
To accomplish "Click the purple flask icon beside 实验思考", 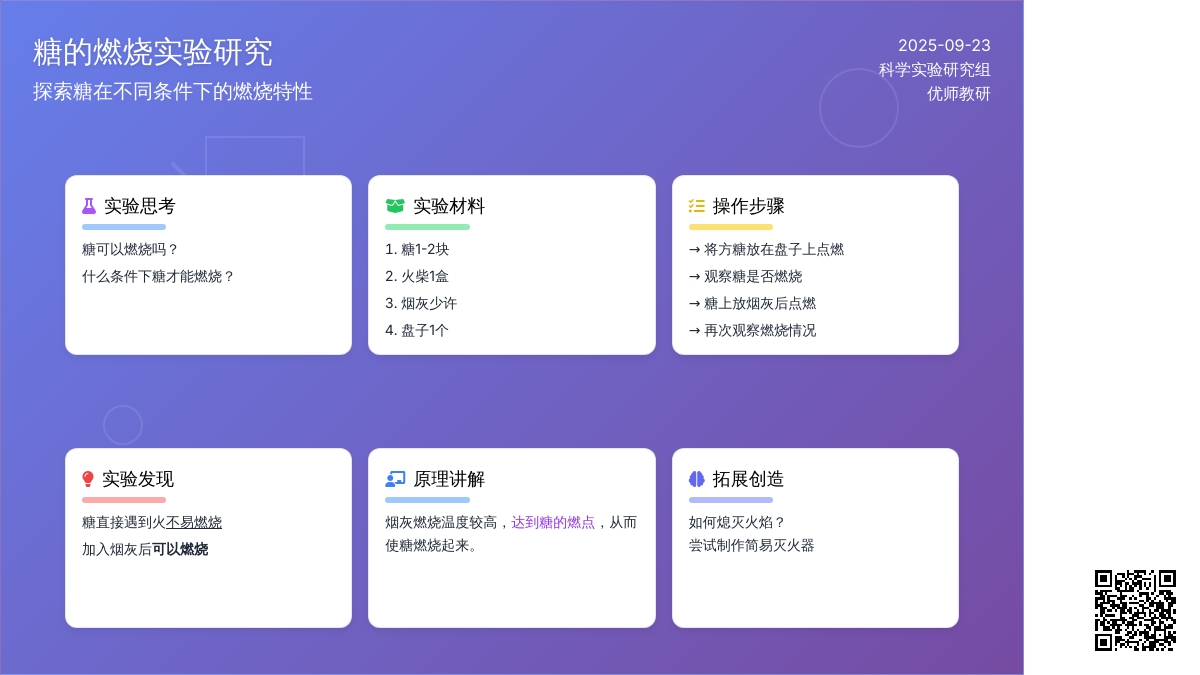I will [x=89, y=206].
